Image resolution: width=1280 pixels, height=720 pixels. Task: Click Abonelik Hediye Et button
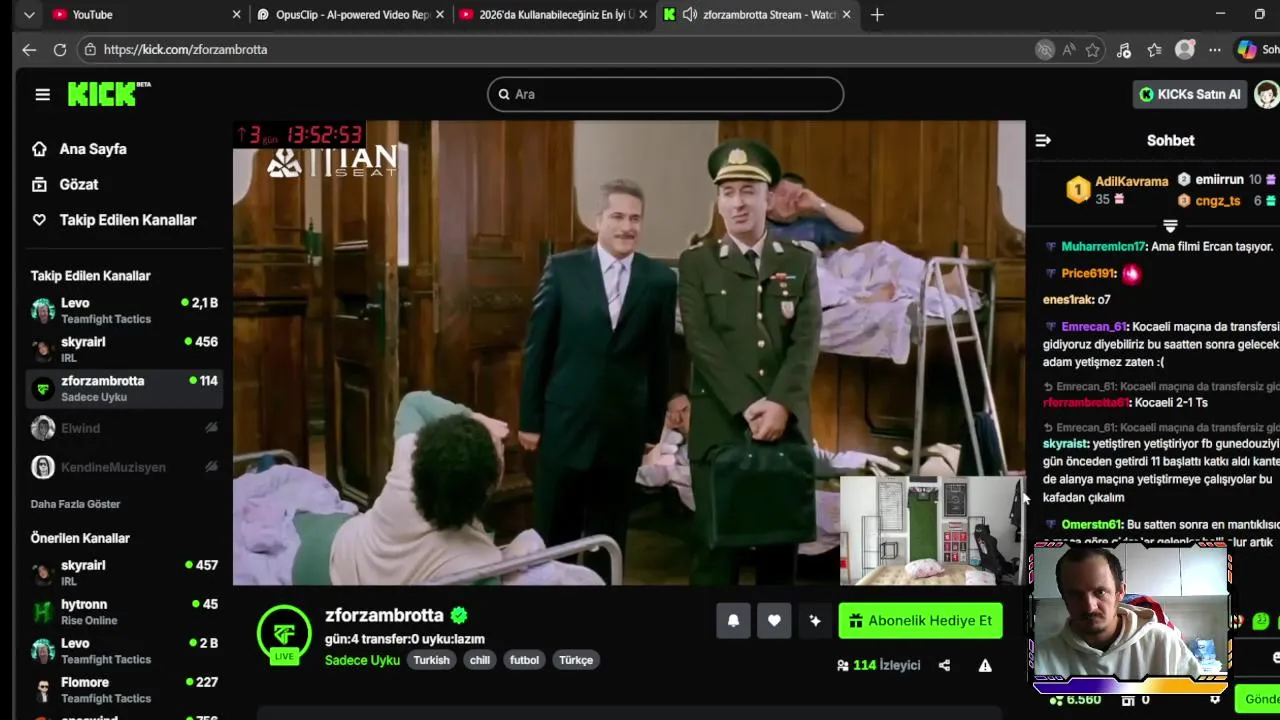pos(920,621)
